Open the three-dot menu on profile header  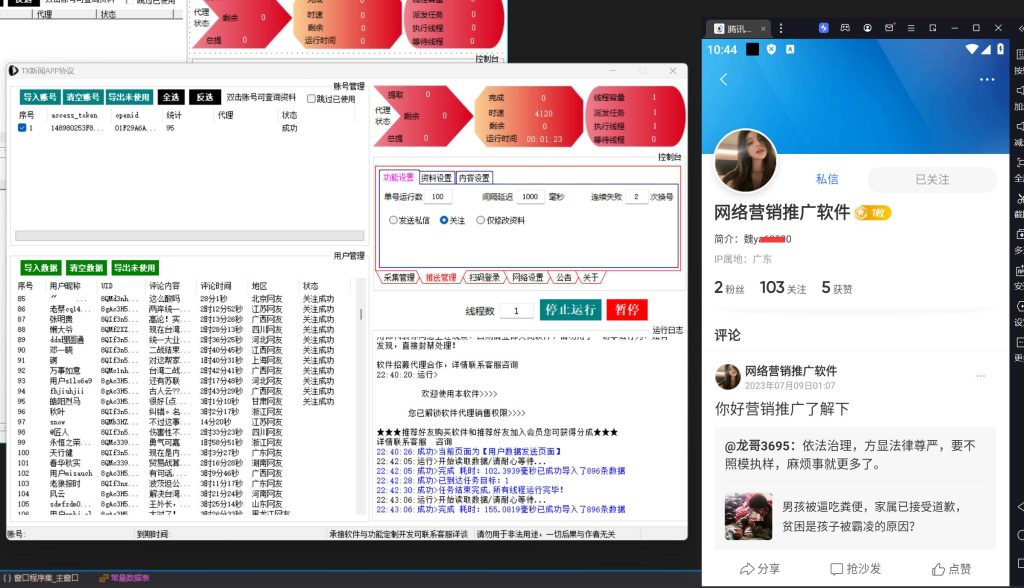tap(987, 80)
